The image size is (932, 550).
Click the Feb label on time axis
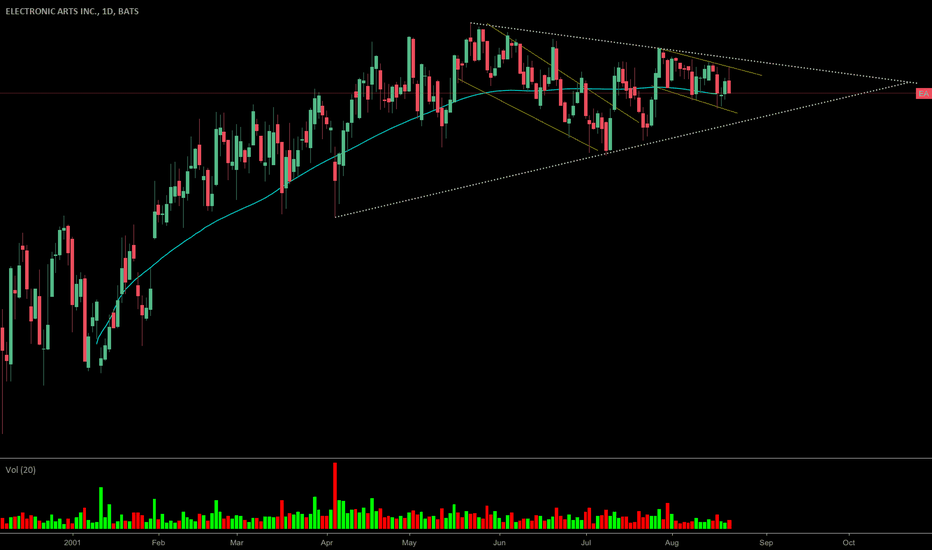coord(158,542)
